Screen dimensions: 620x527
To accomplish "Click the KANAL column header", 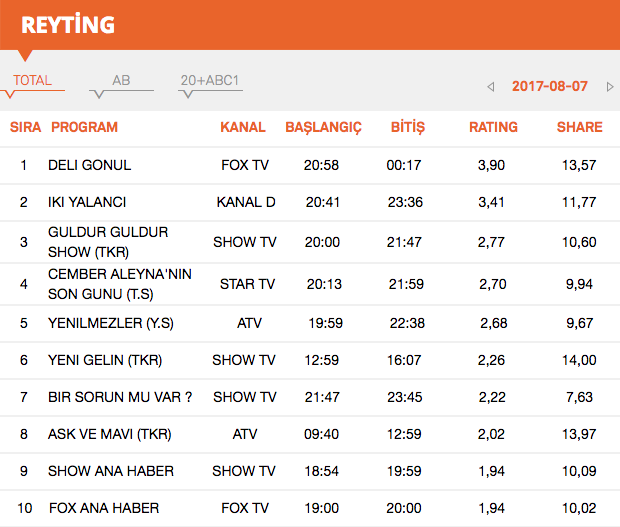I will [x=243, y=127].
